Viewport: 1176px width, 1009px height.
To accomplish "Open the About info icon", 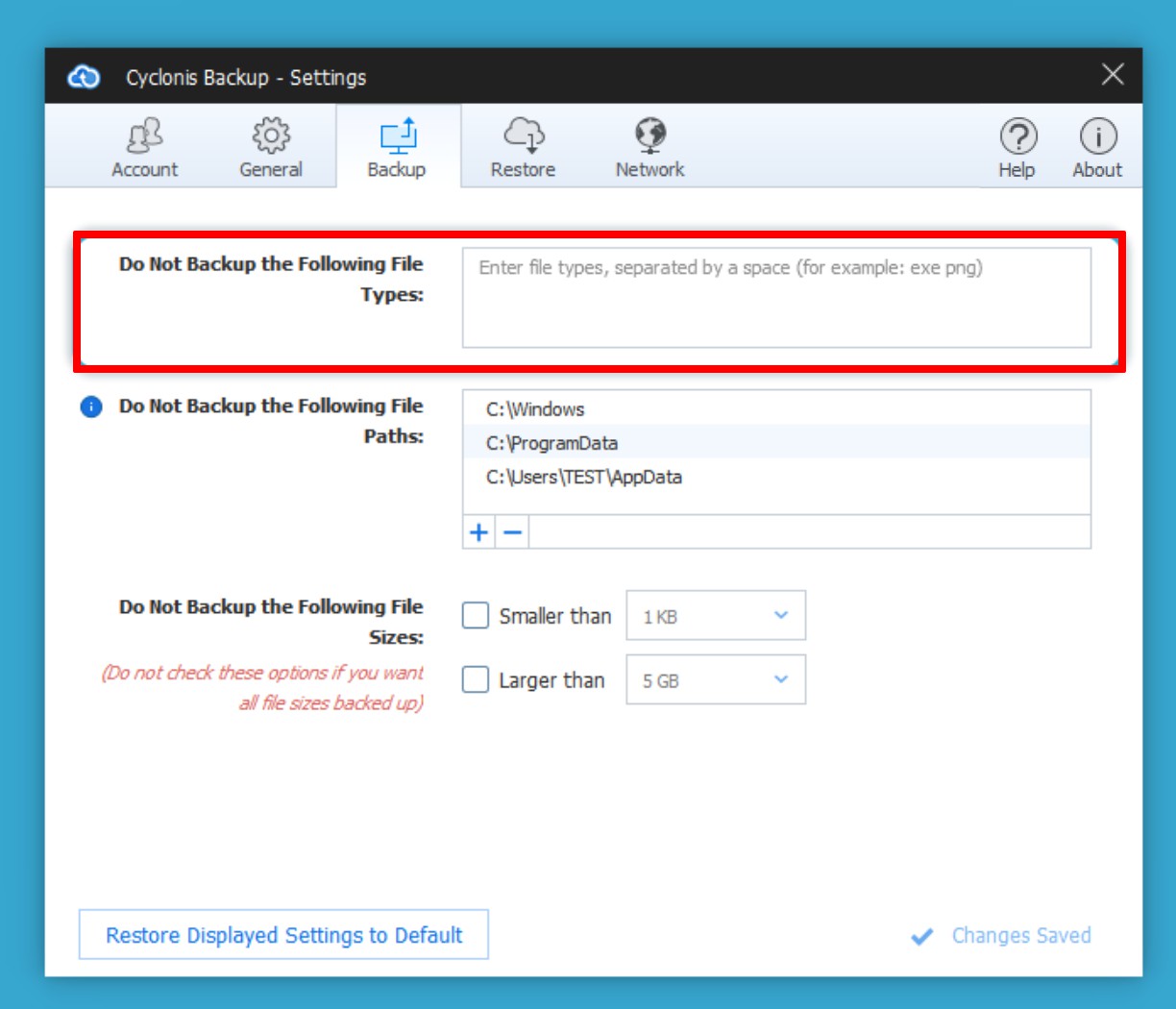I will click(x=1097, y=136).
